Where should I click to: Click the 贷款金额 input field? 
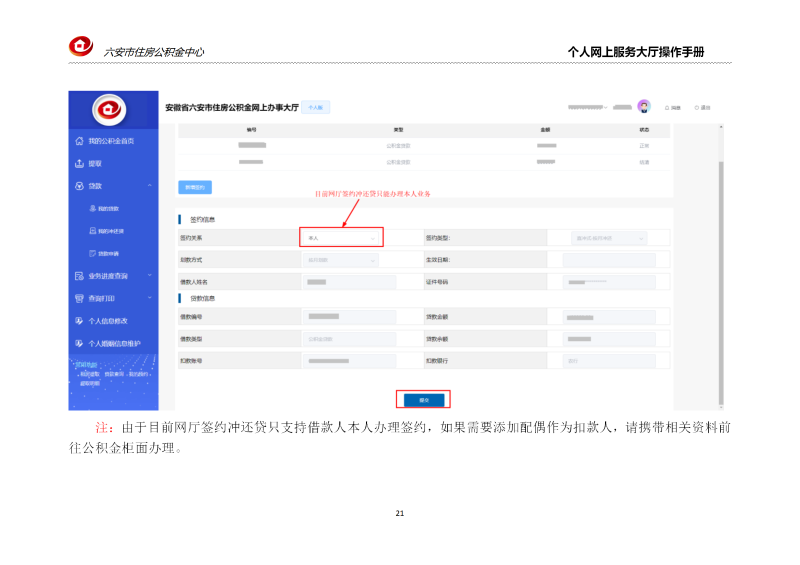coord(609,317)
